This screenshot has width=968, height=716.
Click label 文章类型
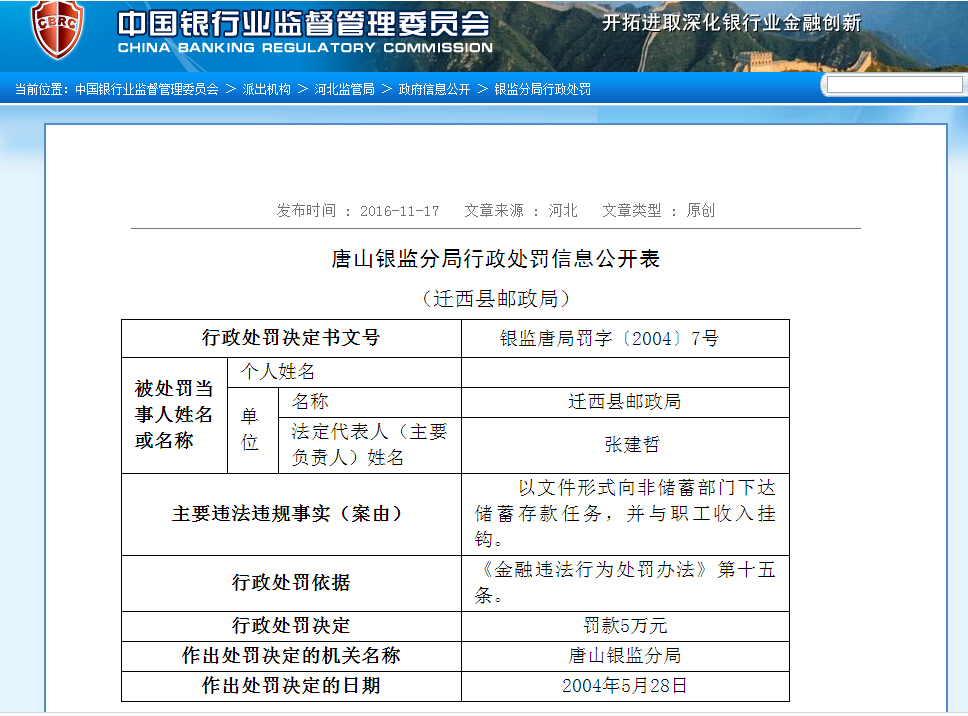(x=632, y=210)
